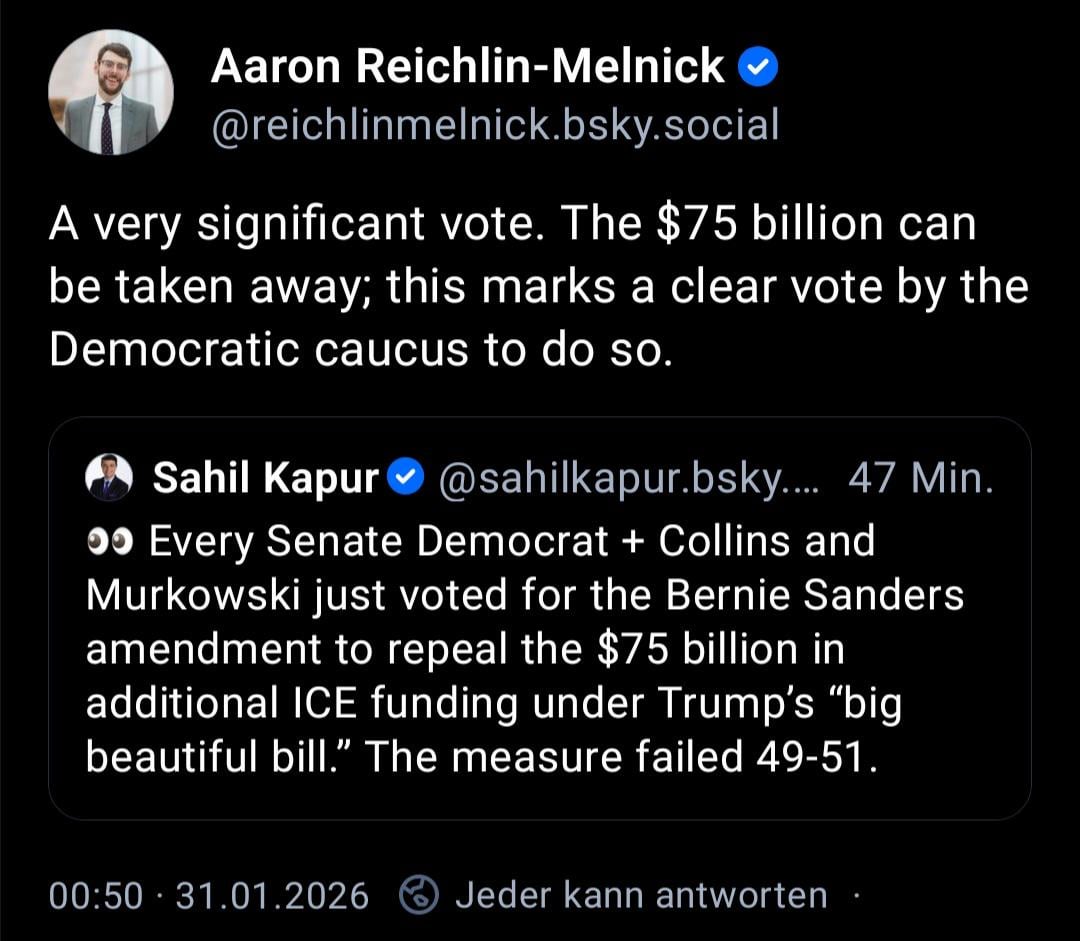The width and height of the screenshot is (1080, 941).
Task: Open the @reichlinmelnick.bsky.social handle
Action: tap(494, 125)
